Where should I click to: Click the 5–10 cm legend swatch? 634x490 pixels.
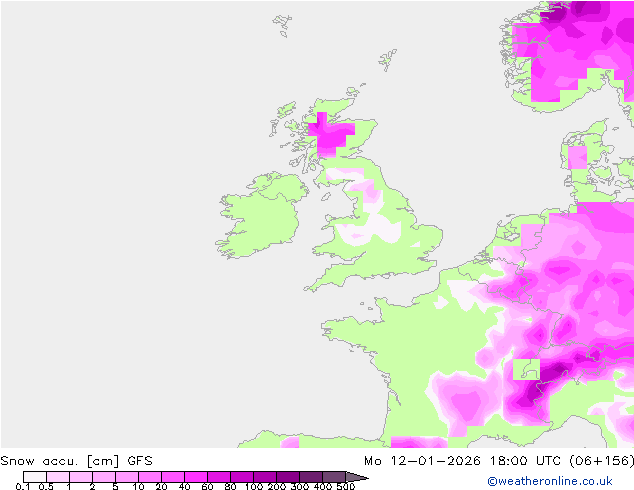point(127,477)
